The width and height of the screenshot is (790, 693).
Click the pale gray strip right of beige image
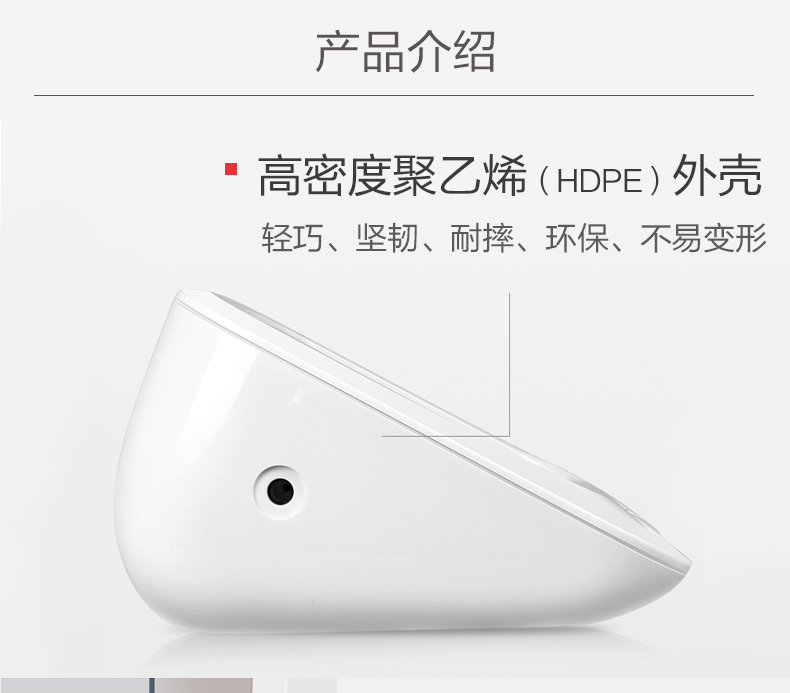point(311,685)
